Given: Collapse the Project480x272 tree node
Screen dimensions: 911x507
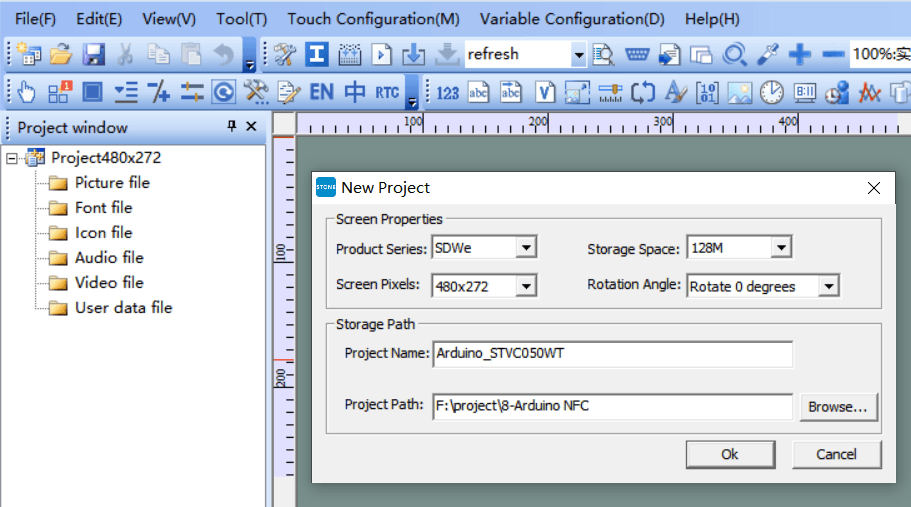Looking at the screenshot, I should click(11, 158).
